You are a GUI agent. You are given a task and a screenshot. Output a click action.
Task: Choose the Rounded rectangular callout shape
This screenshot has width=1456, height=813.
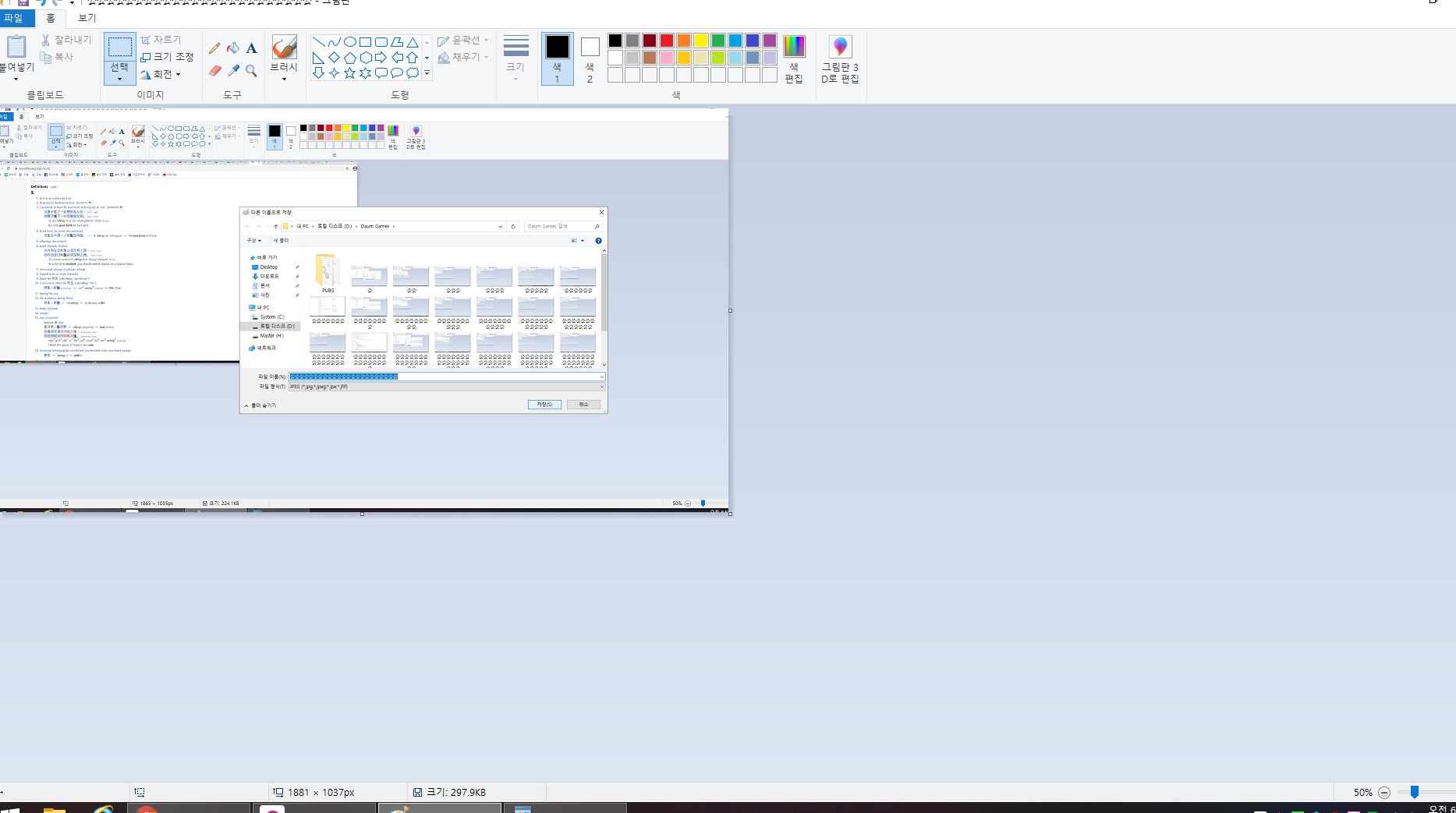coord(381,72)
